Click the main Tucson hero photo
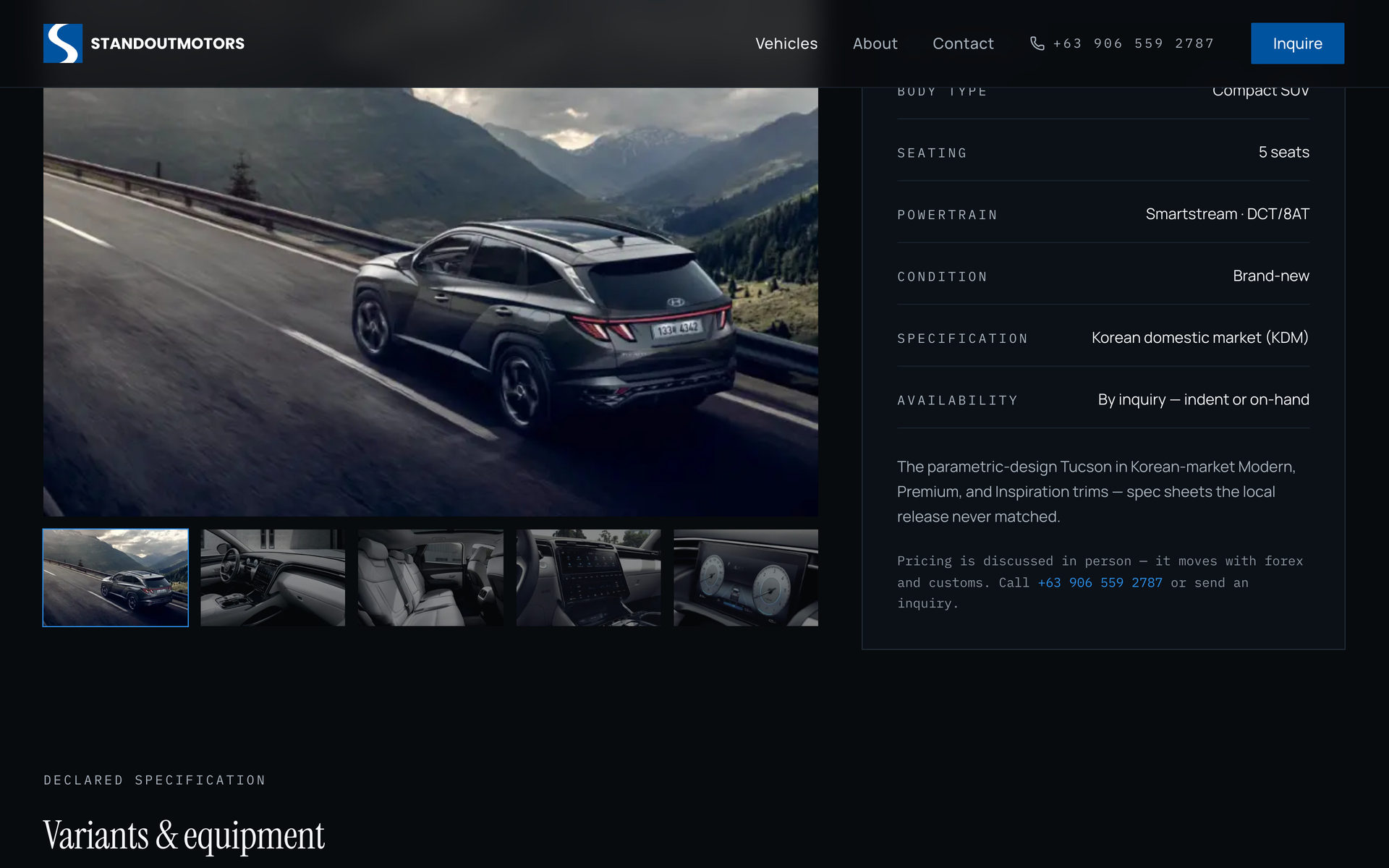The image size is (1389, 868). coord(430,302)
